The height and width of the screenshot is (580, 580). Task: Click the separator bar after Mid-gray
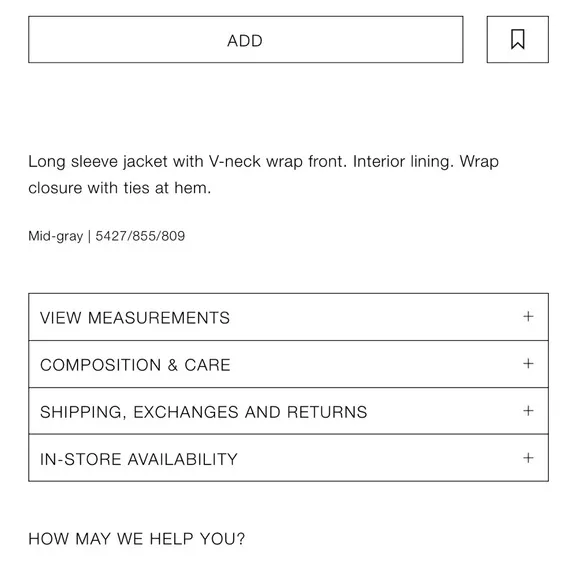(x=89, y=236)
